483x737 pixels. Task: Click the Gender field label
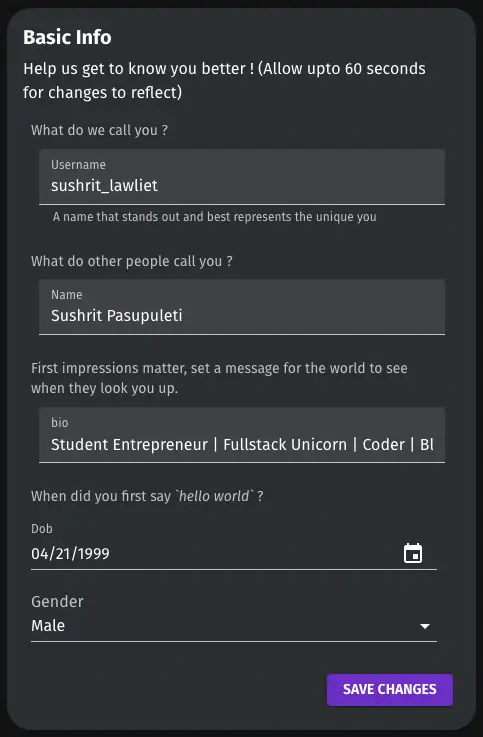[57, 602]
